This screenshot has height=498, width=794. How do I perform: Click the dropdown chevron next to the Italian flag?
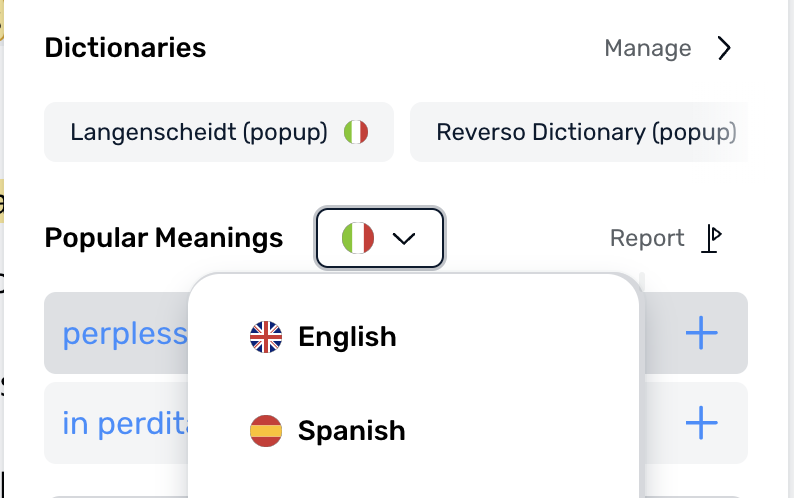coord(404,238)
